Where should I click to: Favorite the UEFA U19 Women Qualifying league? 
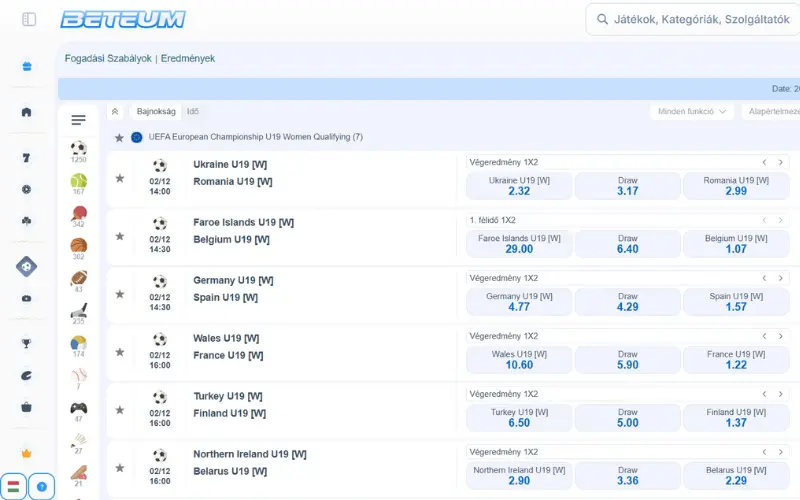[119, 137]
